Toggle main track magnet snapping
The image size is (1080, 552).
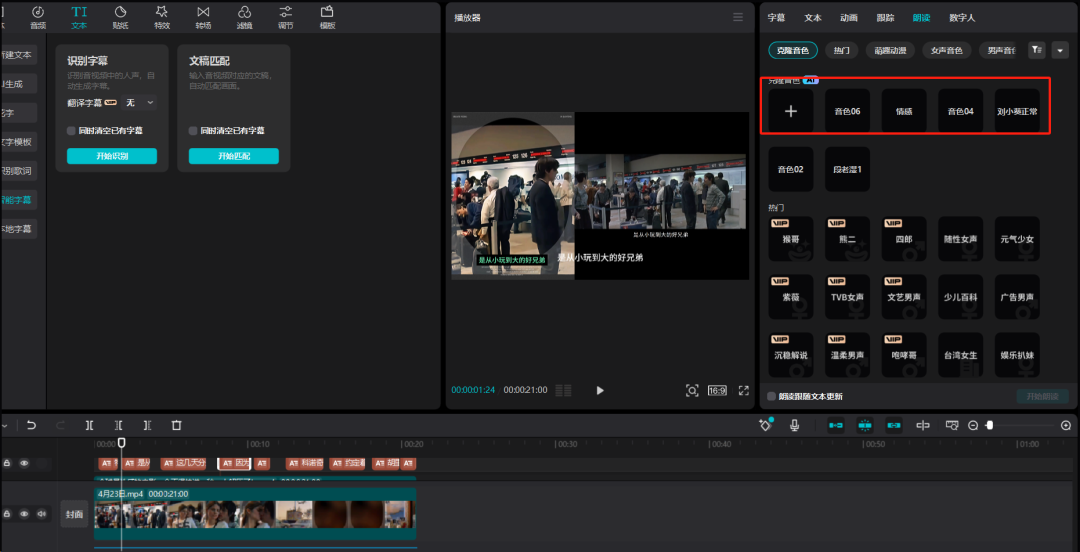(835, 425)
